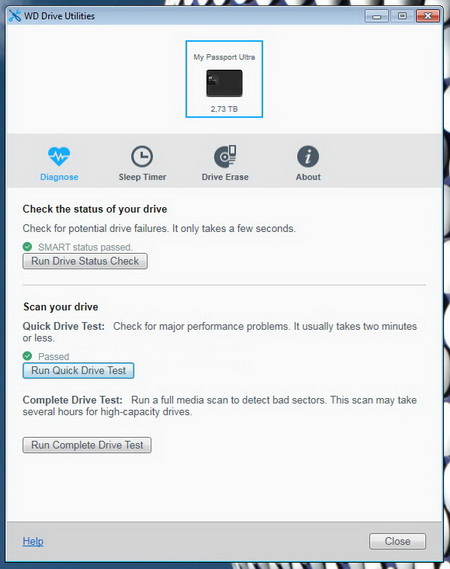Switch to the Sleep Timer tab label
The width and height of the screenshot is (450, 569).
click(x=142, y=177)
